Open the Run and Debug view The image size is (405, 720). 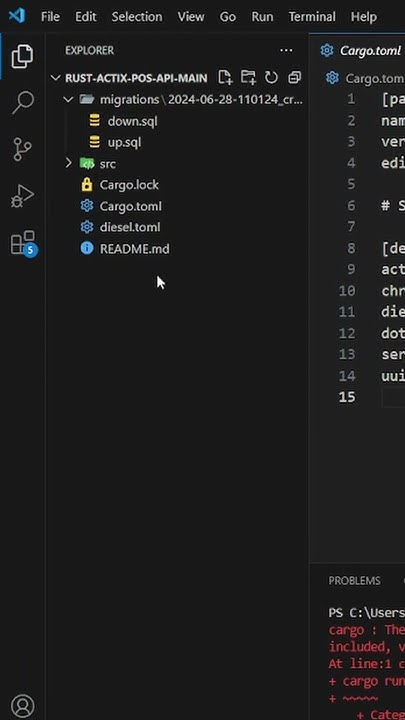(22, 196)
